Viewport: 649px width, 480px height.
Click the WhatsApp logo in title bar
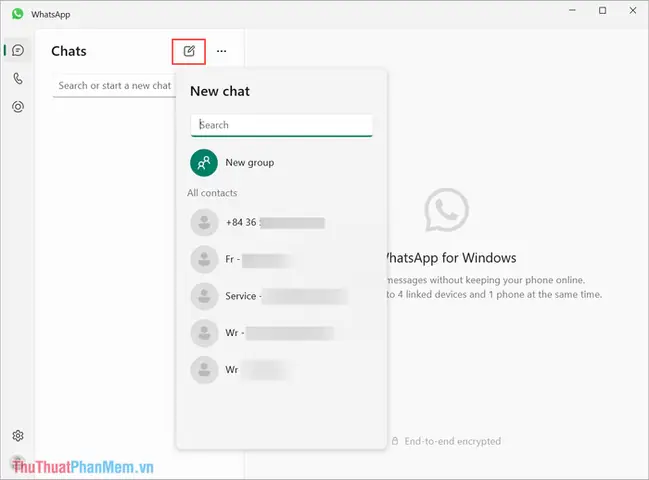[x=17, y=14]
